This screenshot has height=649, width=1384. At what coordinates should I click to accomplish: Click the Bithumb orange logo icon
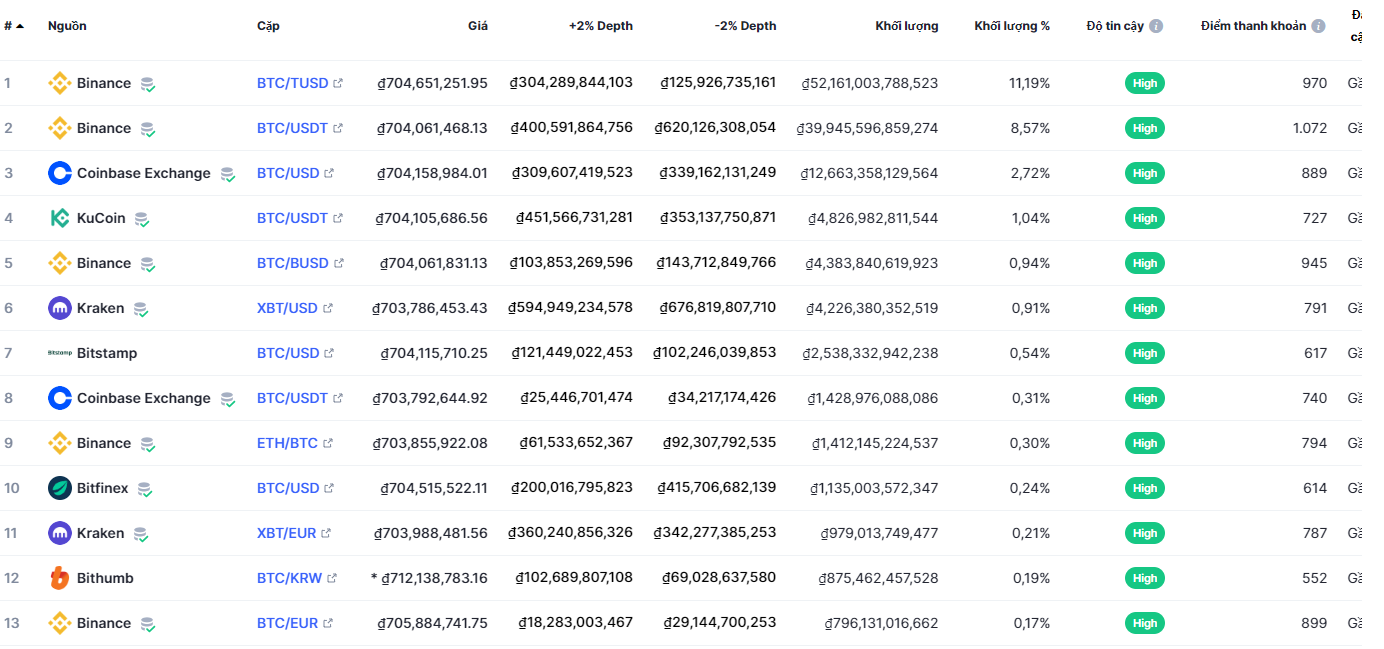tap(60, 578)
